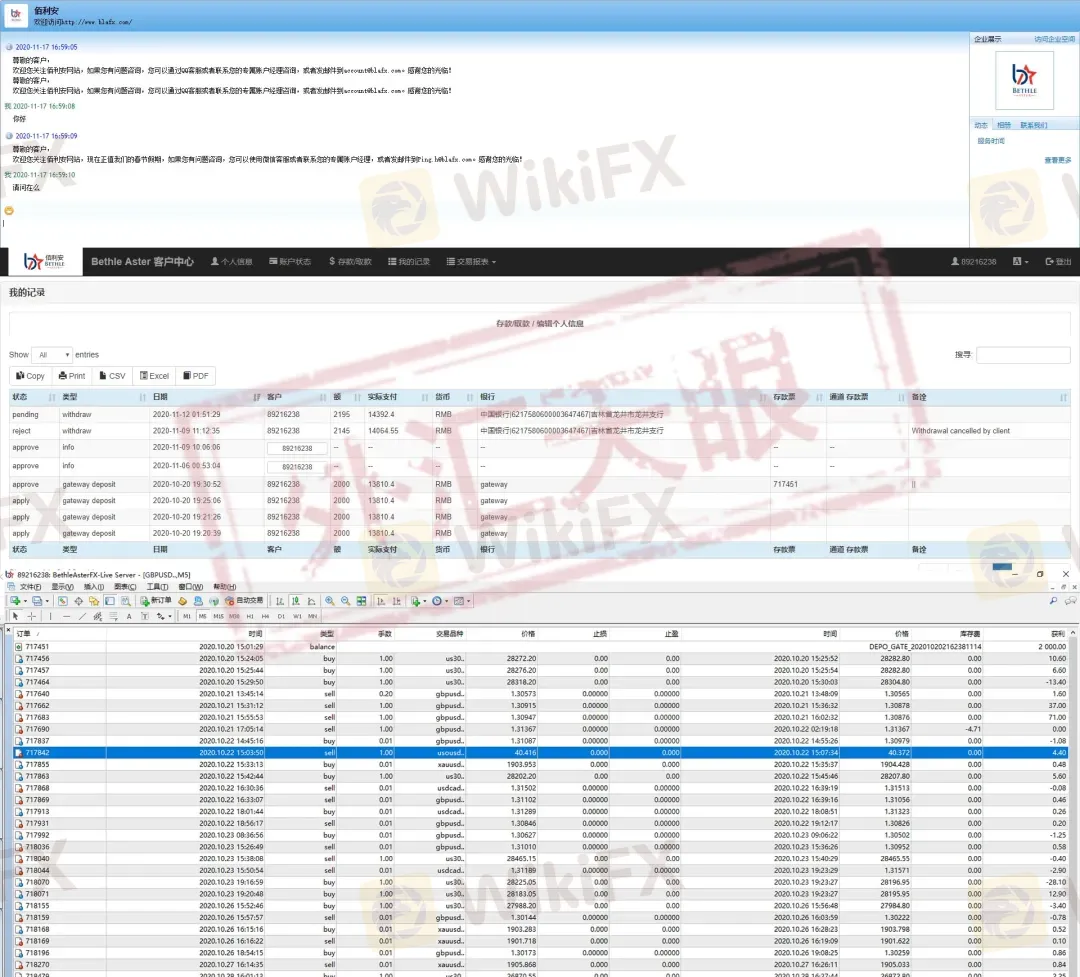Click the 新订单 new order toolbar button
This screenshot has width=1080, height=977.
pyautogui.click(x=155, y=601)
